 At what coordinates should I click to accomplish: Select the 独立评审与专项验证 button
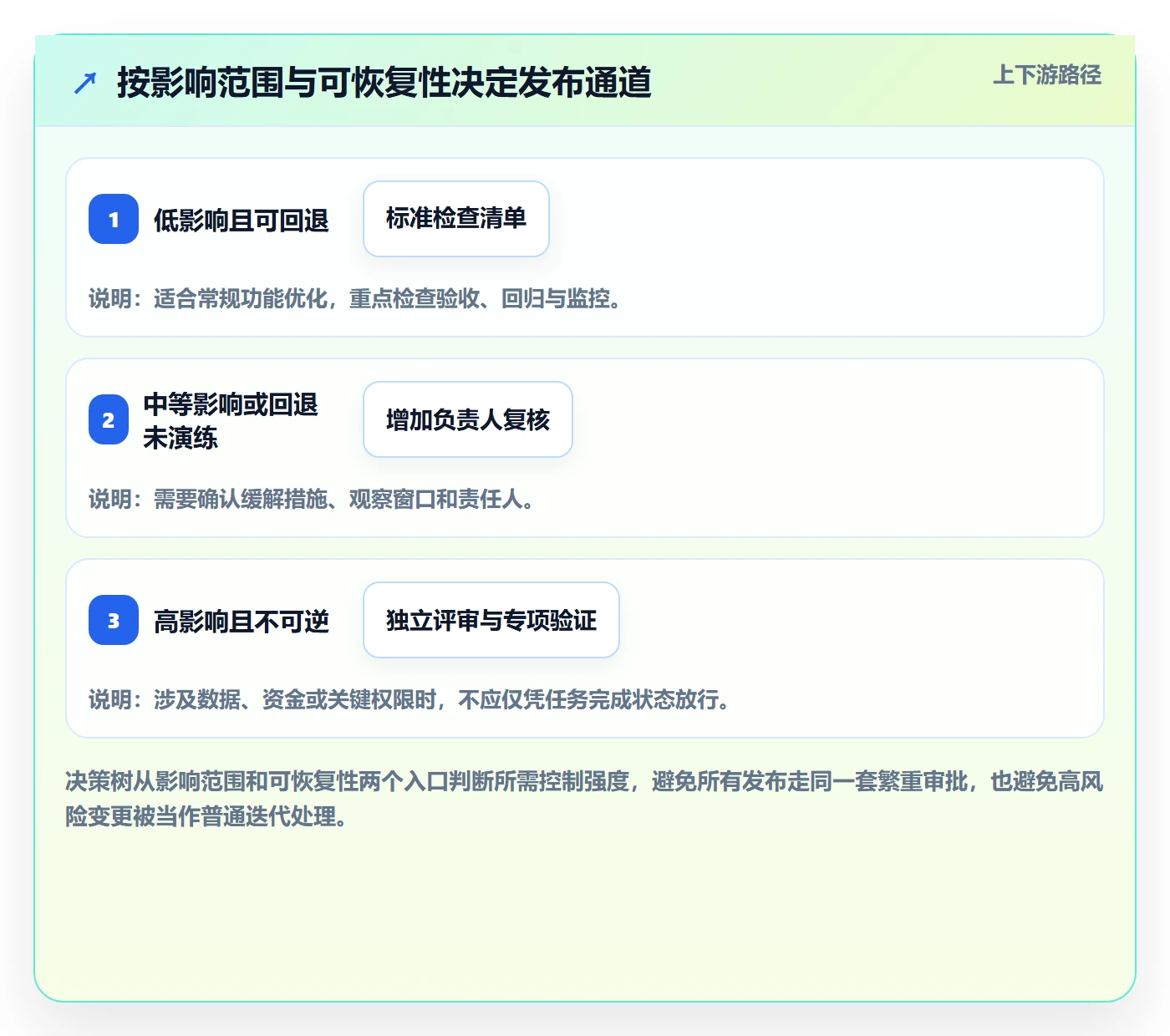coord(491,620)
